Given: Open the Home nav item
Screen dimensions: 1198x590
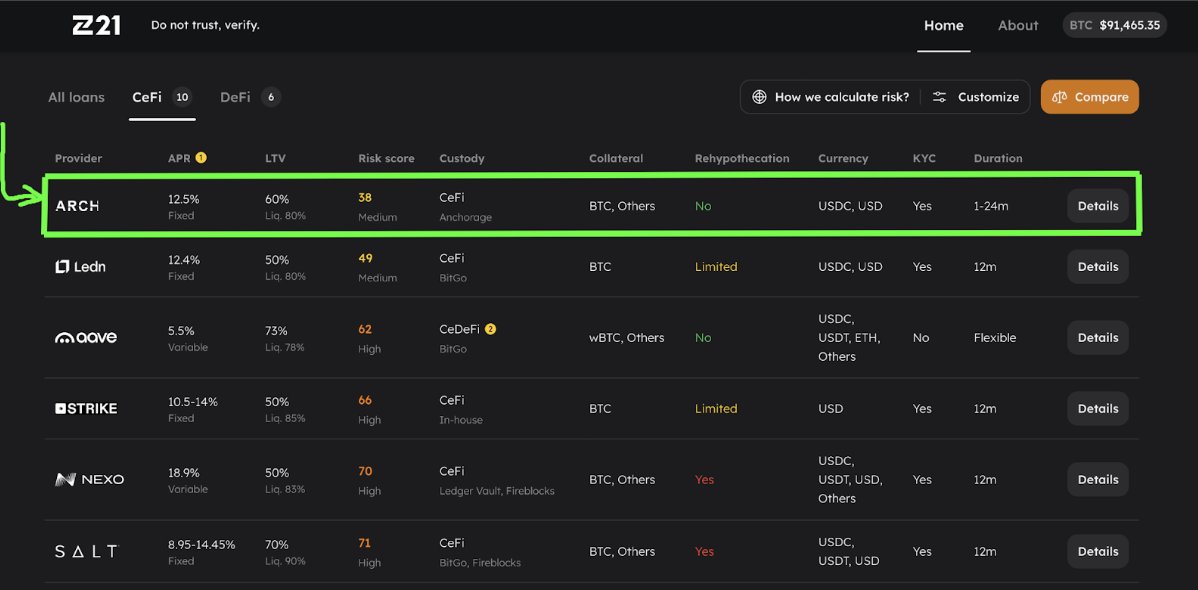Looking at the screenshot, I should 944,25.
